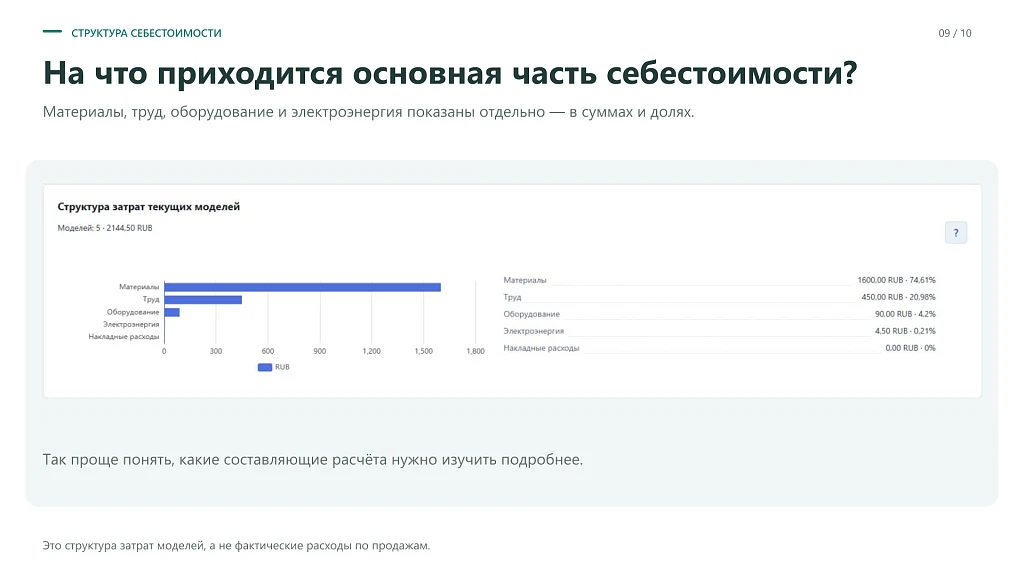Click the Материалы bar in the chart
This screenshot has width=1024, height=576.
pyautogui.click(x=302, y=287)
